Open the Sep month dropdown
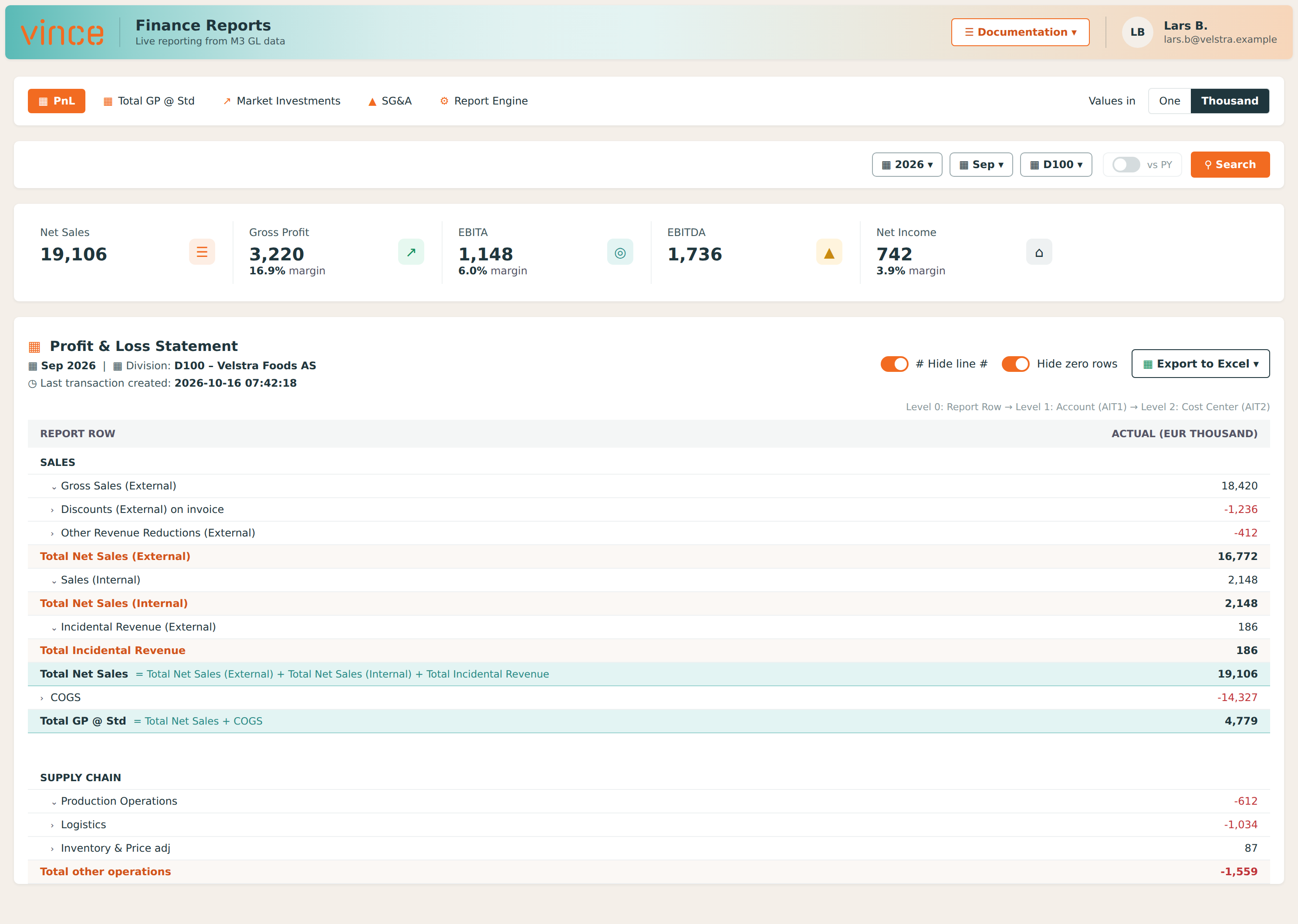This screenshot has width=1298, height=924. click(x=981, y=165)
